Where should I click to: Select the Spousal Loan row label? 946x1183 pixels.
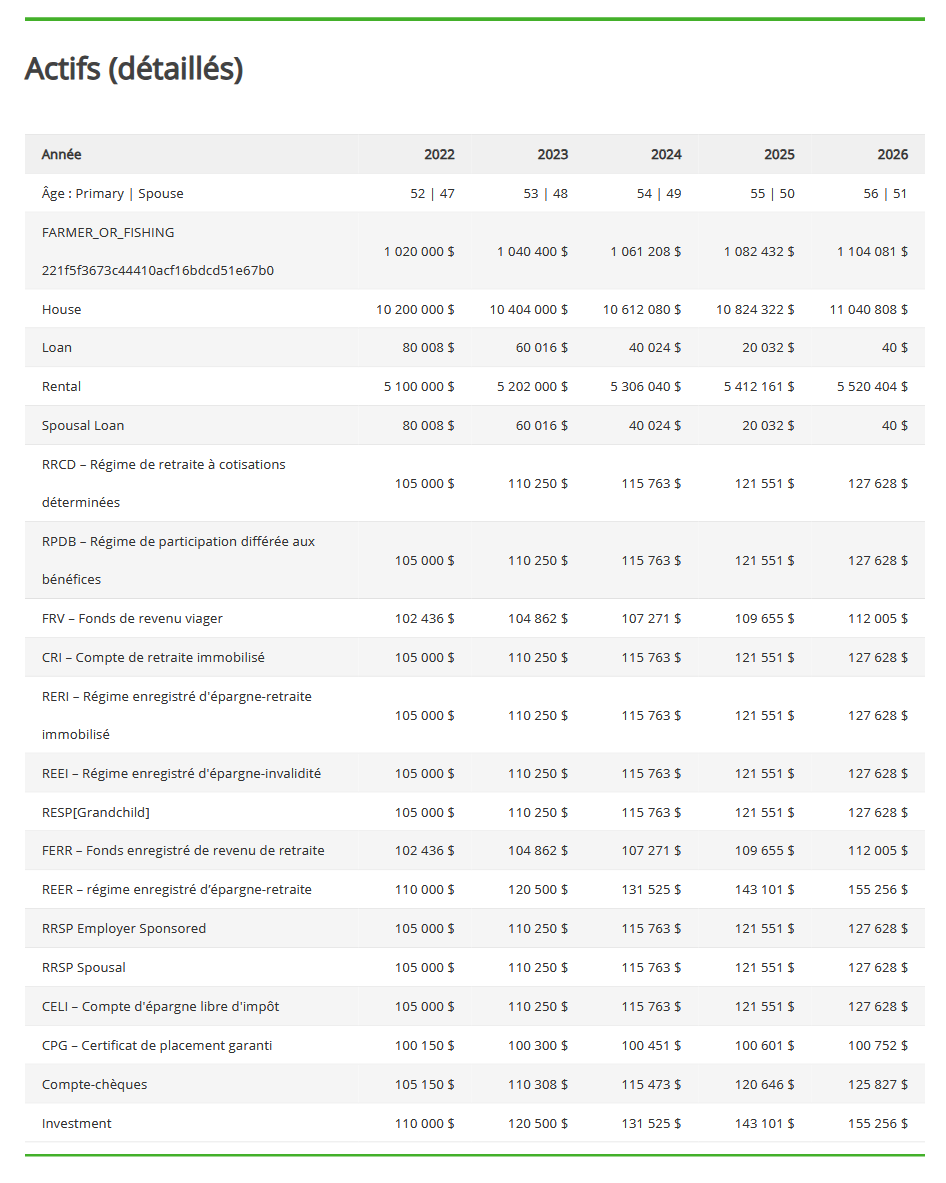(x=83, y=425)
